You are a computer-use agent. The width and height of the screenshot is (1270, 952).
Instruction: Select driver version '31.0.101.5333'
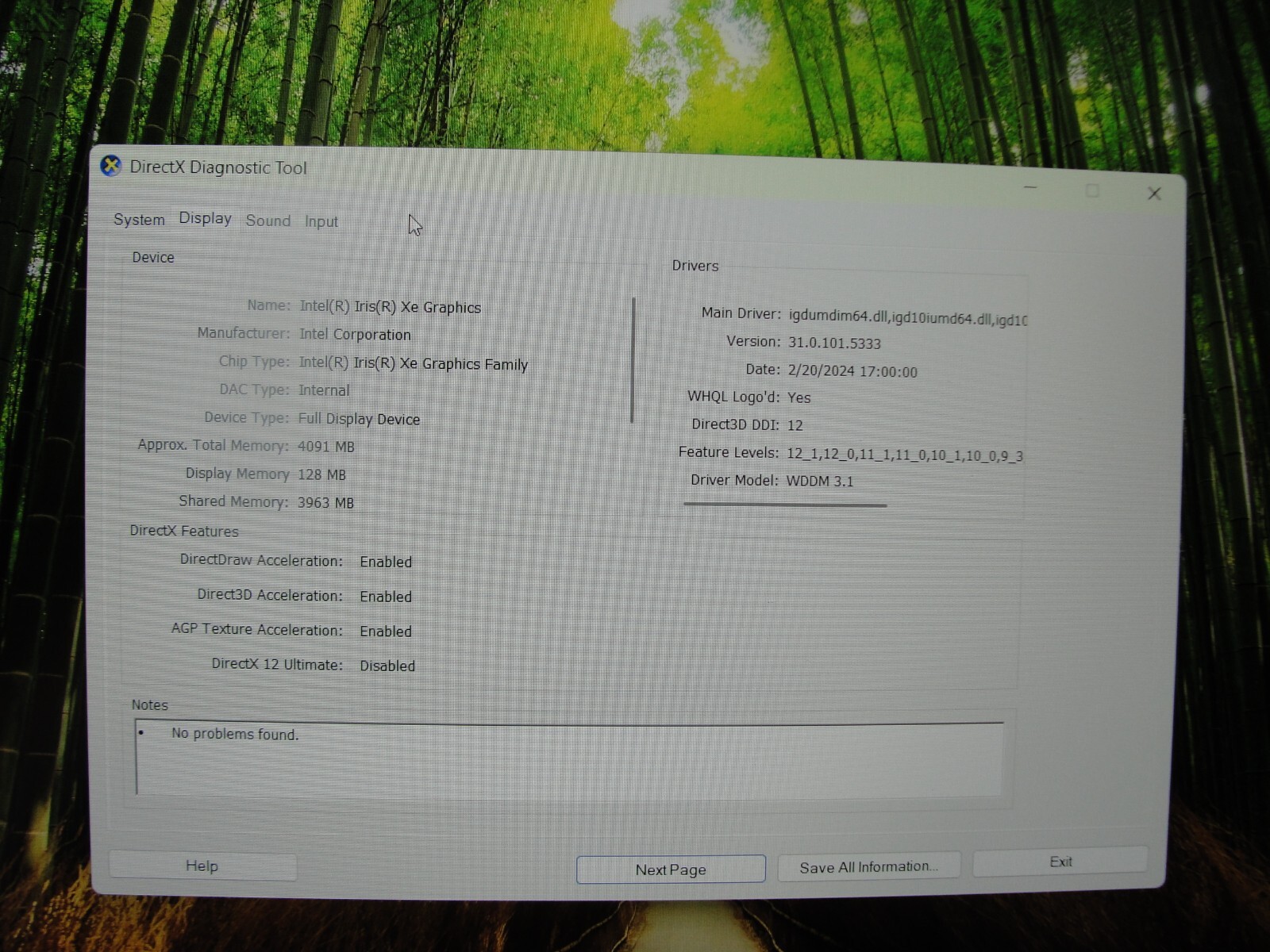coord(834,343)
